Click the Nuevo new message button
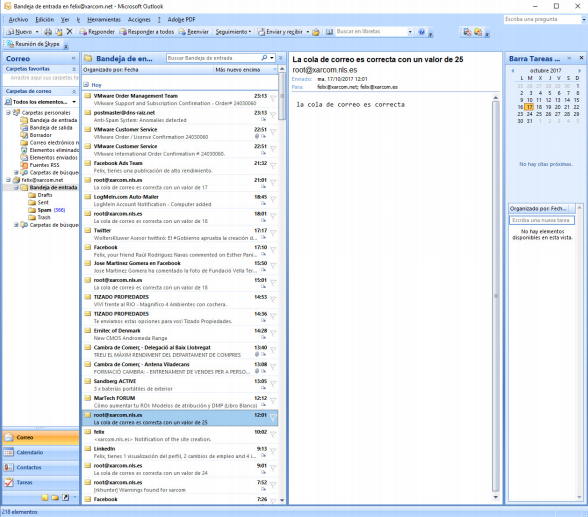 coord(19,32)
